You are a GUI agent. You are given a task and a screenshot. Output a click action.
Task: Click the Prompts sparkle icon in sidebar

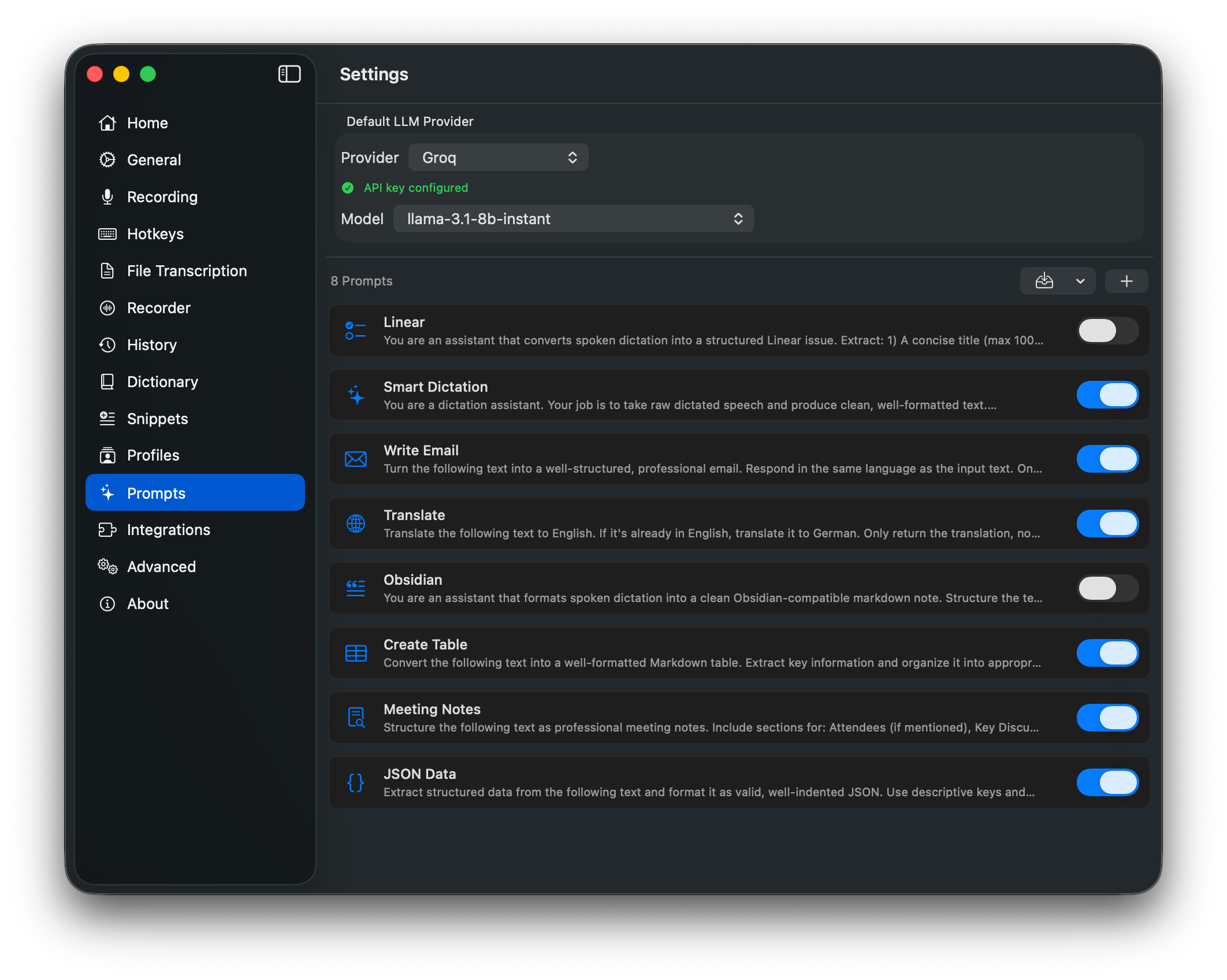107,492
